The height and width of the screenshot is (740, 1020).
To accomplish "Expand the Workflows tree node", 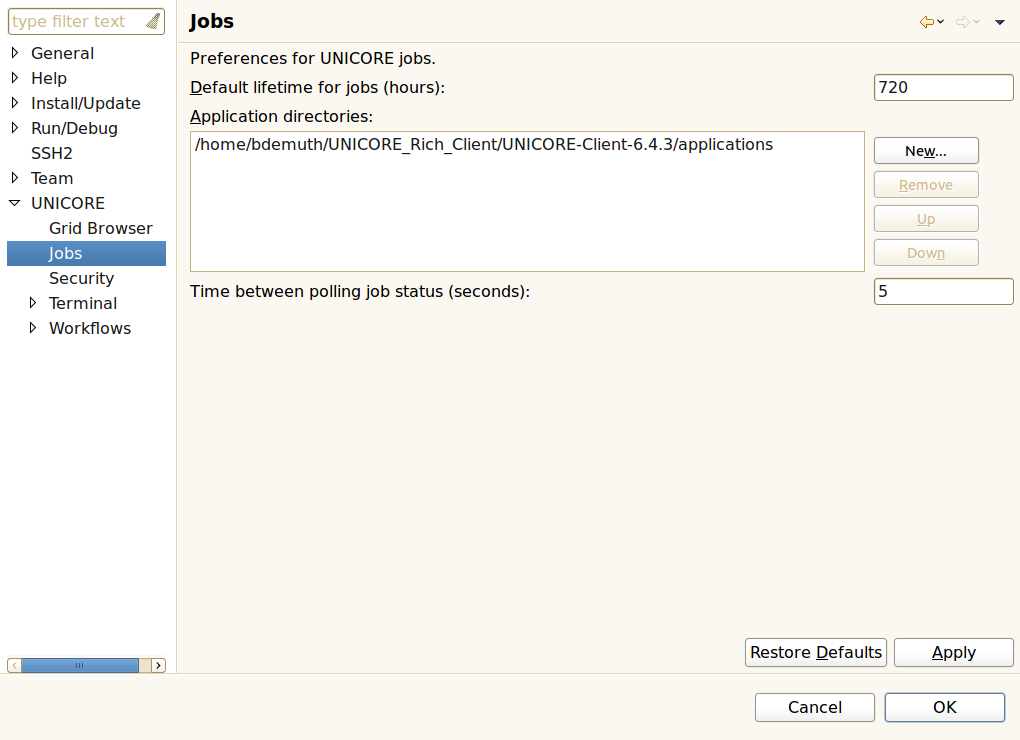I will click(33, 328).
